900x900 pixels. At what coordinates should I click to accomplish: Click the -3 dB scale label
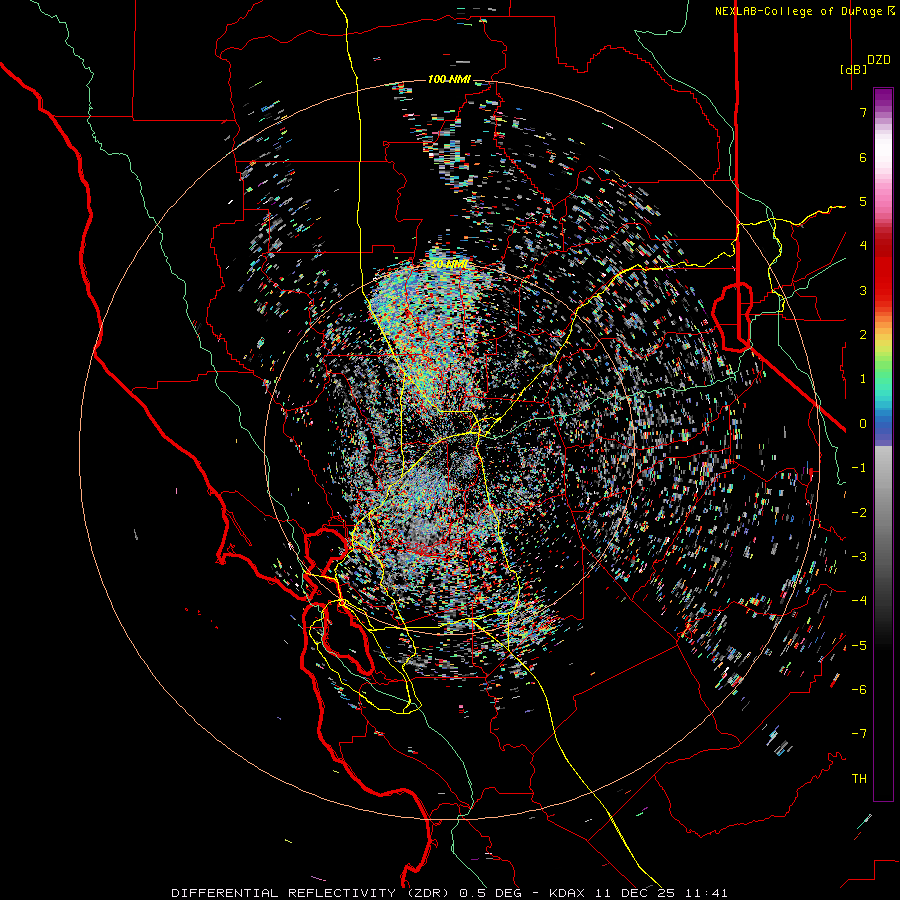pyautogui.click(x=859, y=556)
